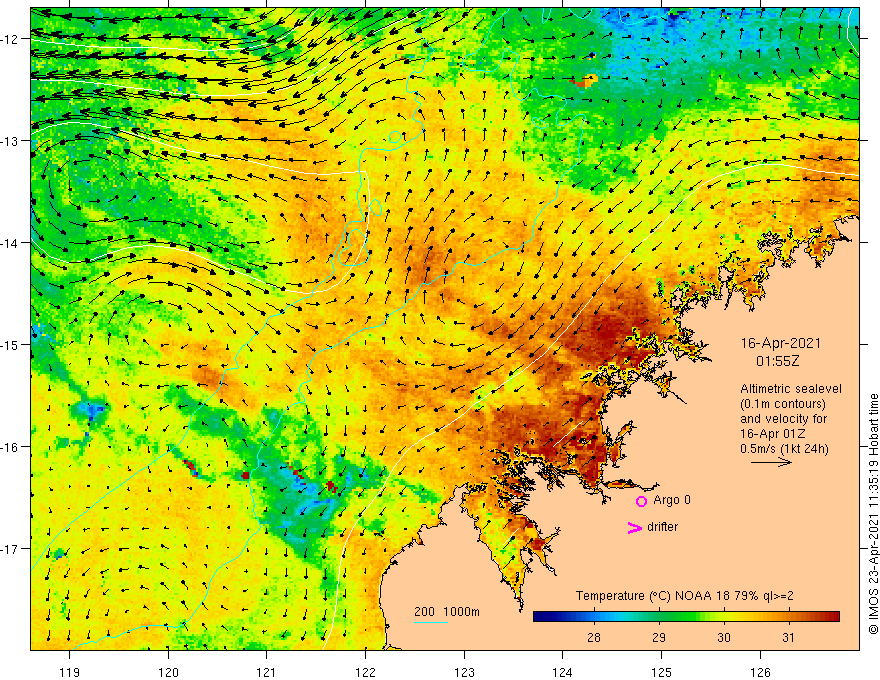Click the '200 1000m' bathymetry label
This screenshot has width=880, height=680.
[447, 612]
